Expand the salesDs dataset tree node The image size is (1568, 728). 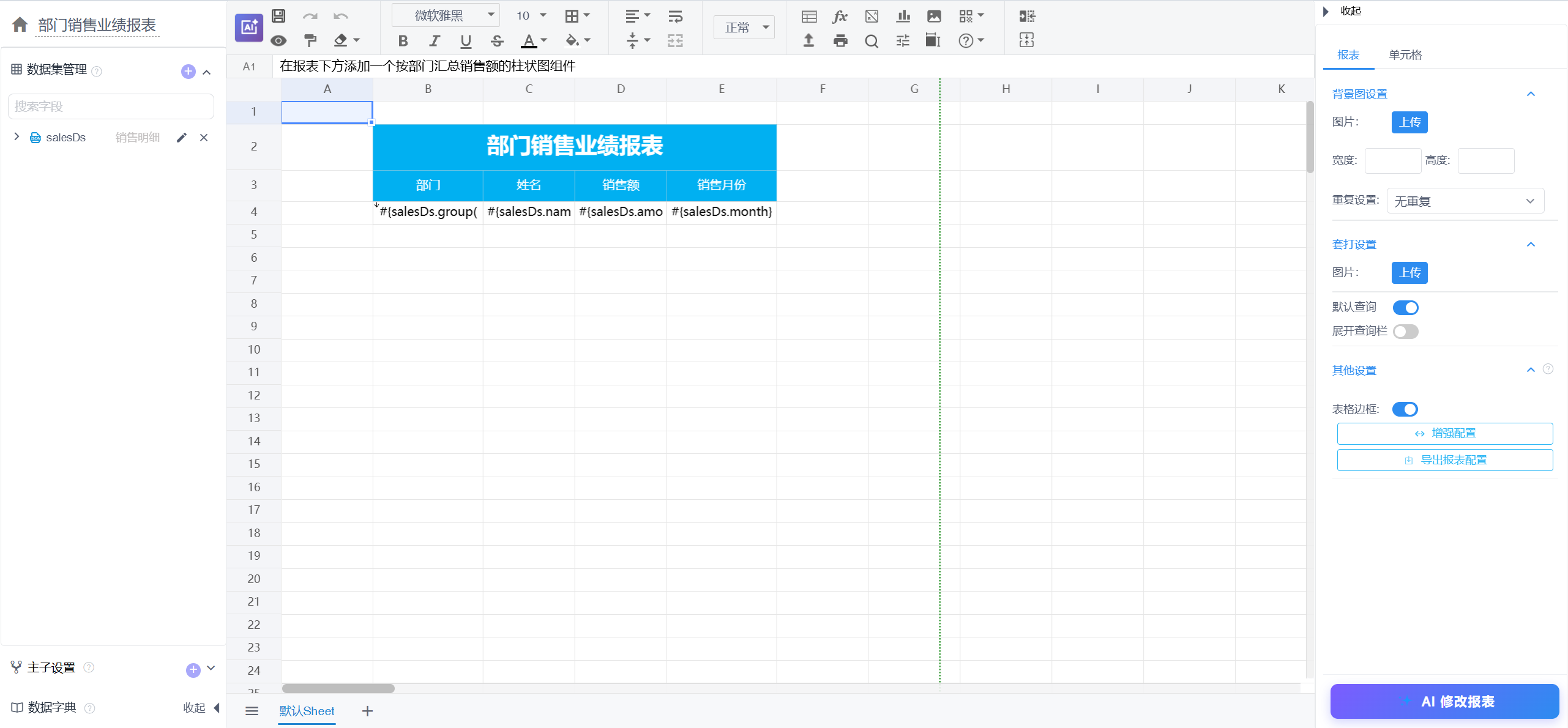(17, 137)
